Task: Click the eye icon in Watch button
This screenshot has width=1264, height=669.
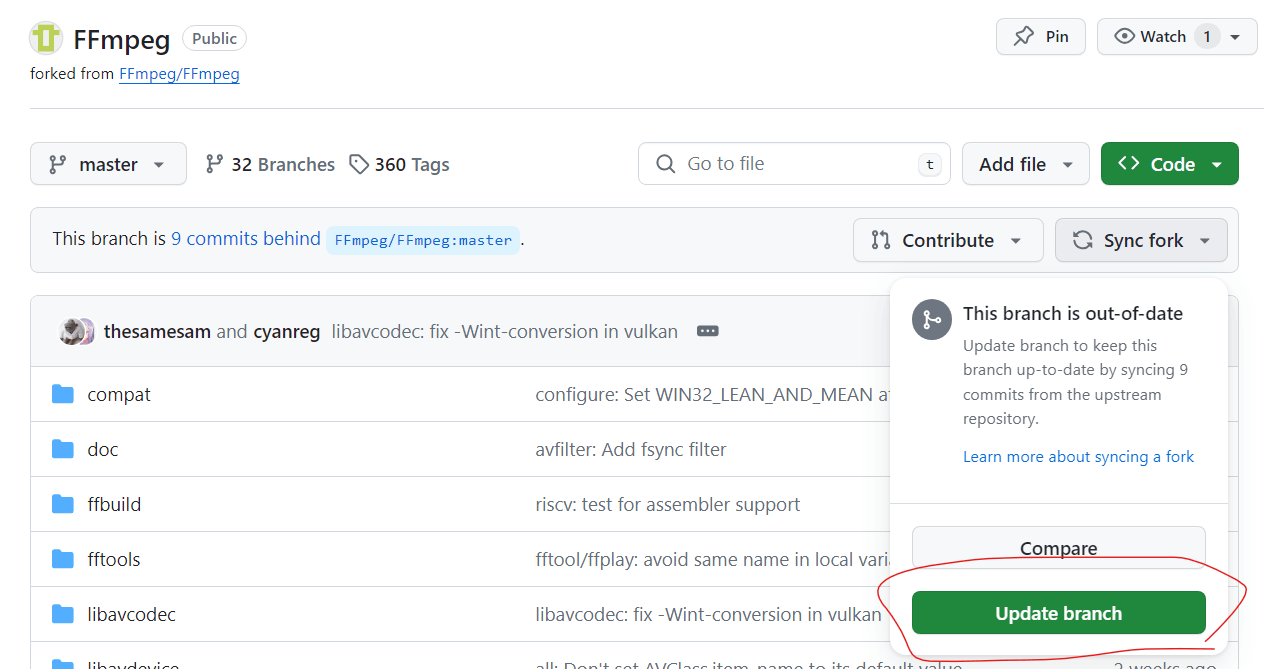Action: pyautogui.click(x=1124, y=37)
